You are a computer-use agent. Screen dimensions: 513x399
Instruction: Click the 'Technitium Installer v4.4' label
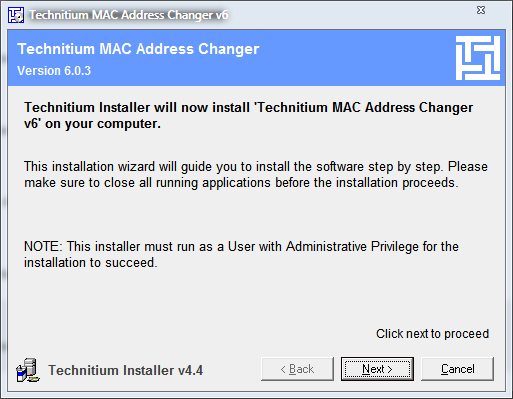(125, 370)
